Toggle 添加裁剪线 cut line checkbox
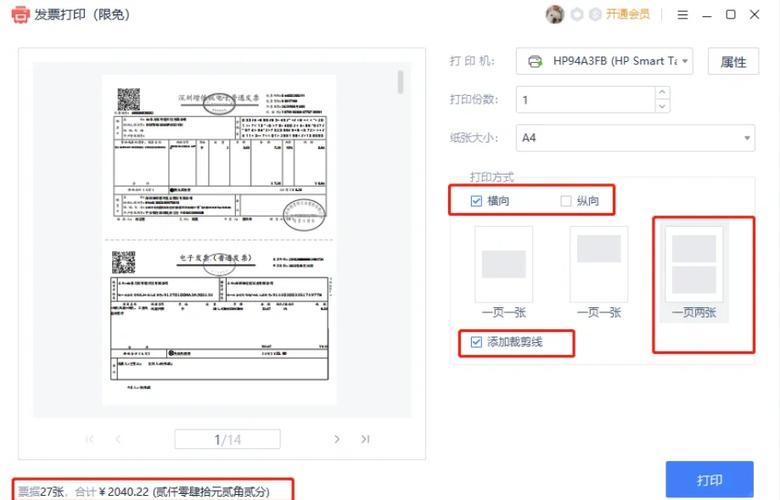Viewport: 780px width, 500px height. point(476,342)
